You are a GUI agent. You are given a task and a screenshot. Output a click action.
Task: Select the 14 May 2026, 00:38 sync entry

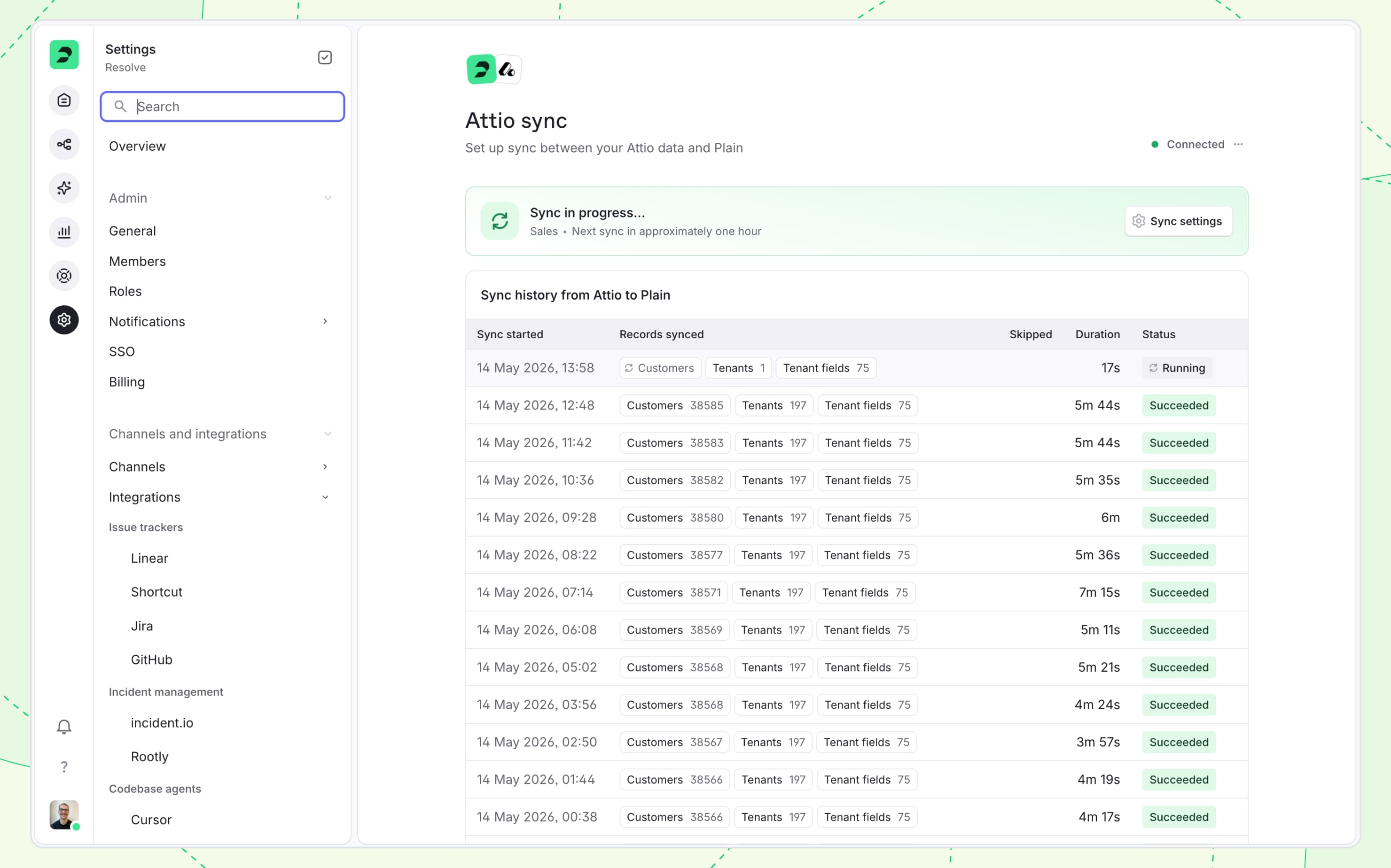coord(856,817)
